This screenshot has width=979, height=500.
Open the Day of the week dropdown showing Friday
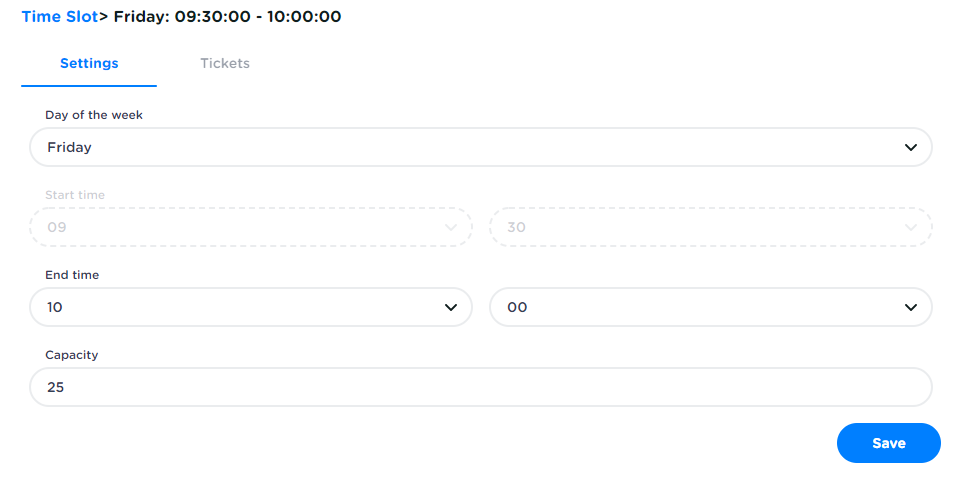[480, 147]
